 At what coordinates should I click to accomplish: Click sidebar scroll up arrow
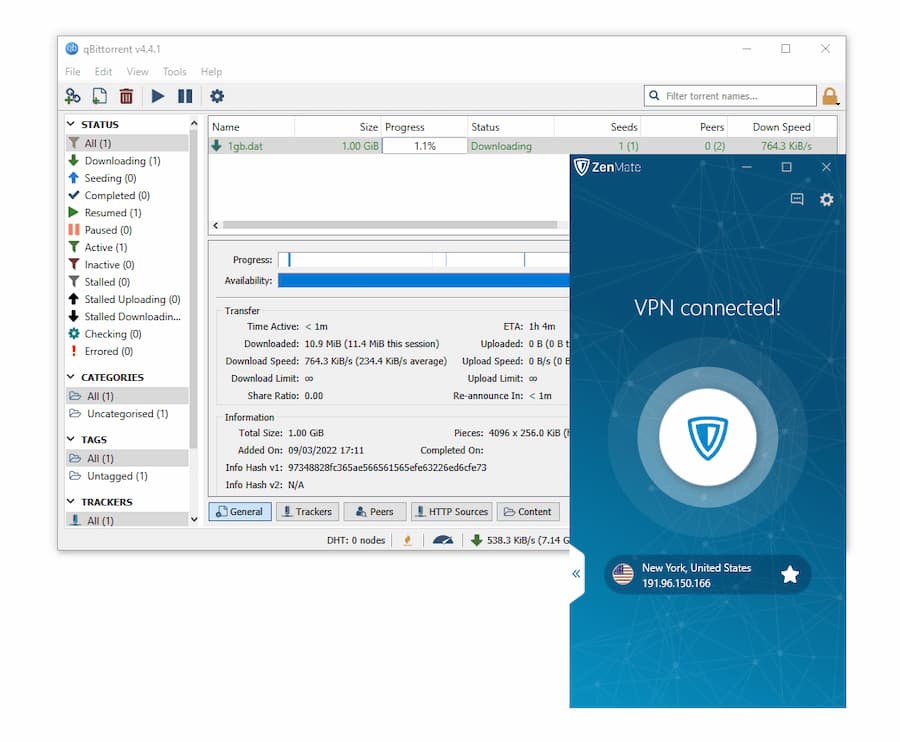point(194,123)
